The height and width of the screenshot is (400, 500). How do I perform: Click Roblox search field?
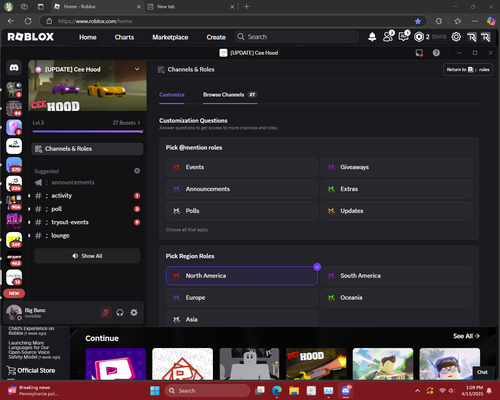coord(297,37)
